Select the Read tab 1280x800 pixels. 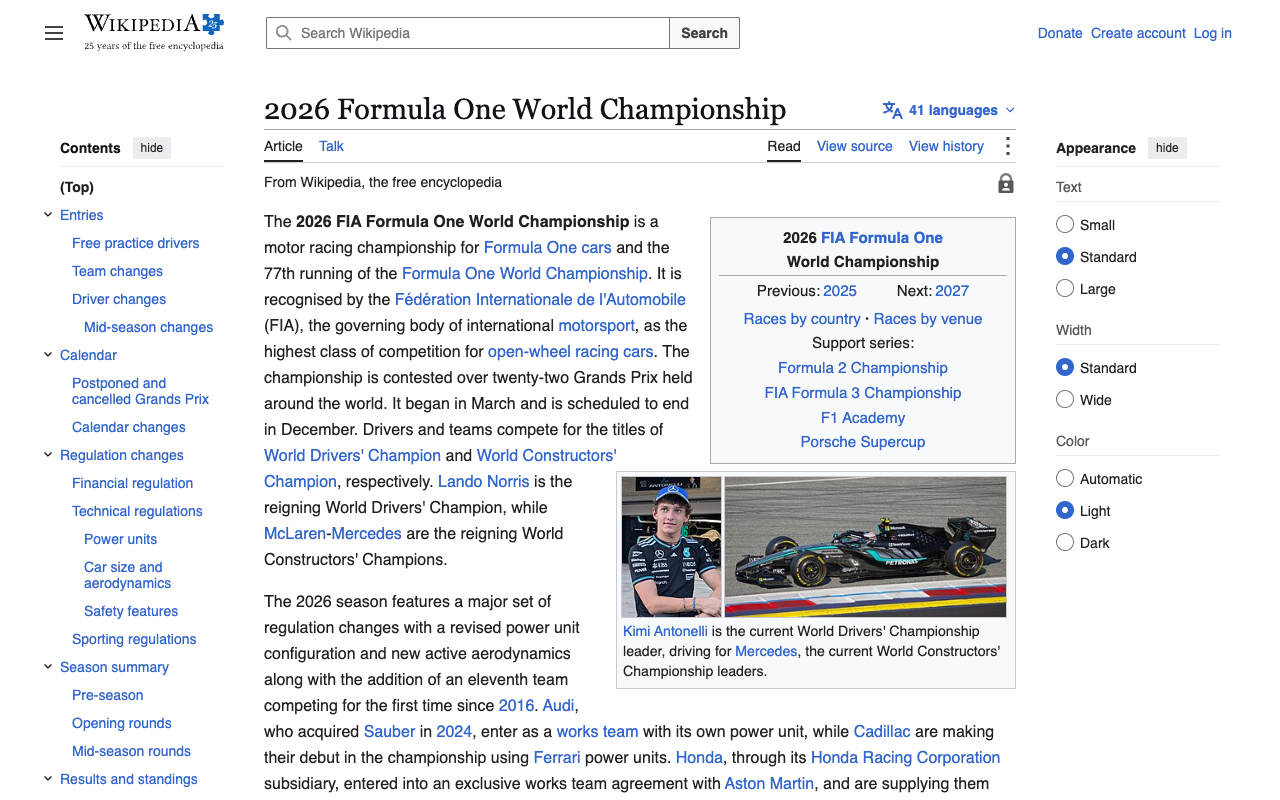784,146
